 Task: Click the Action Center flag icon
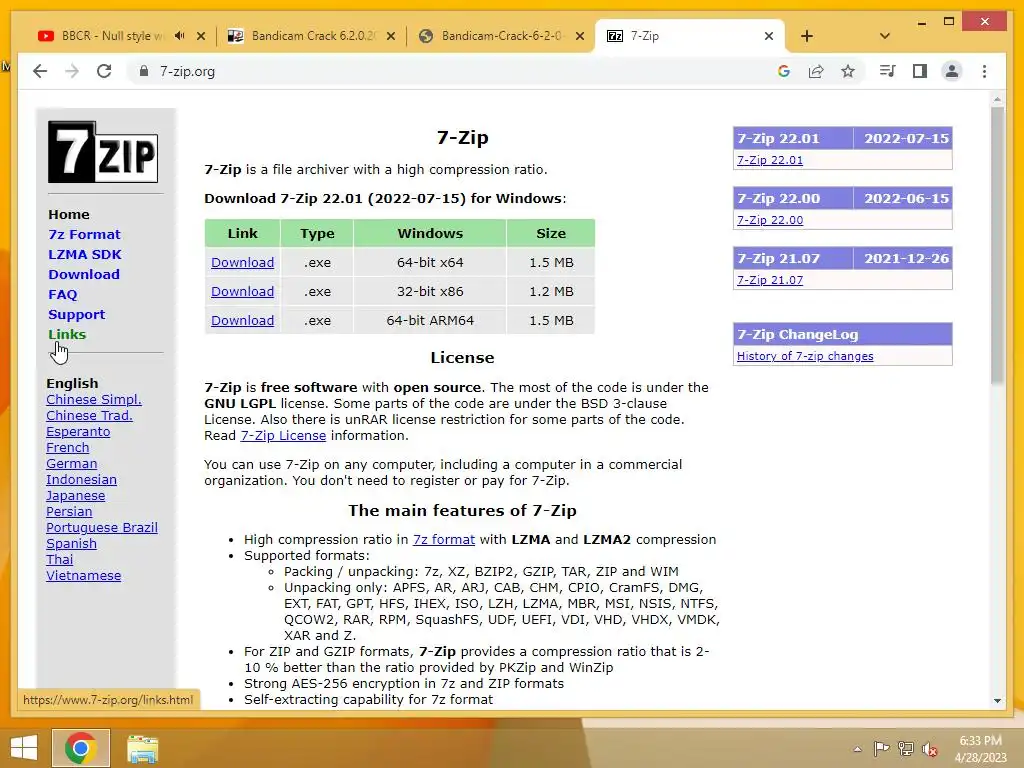tap(881, 749)
